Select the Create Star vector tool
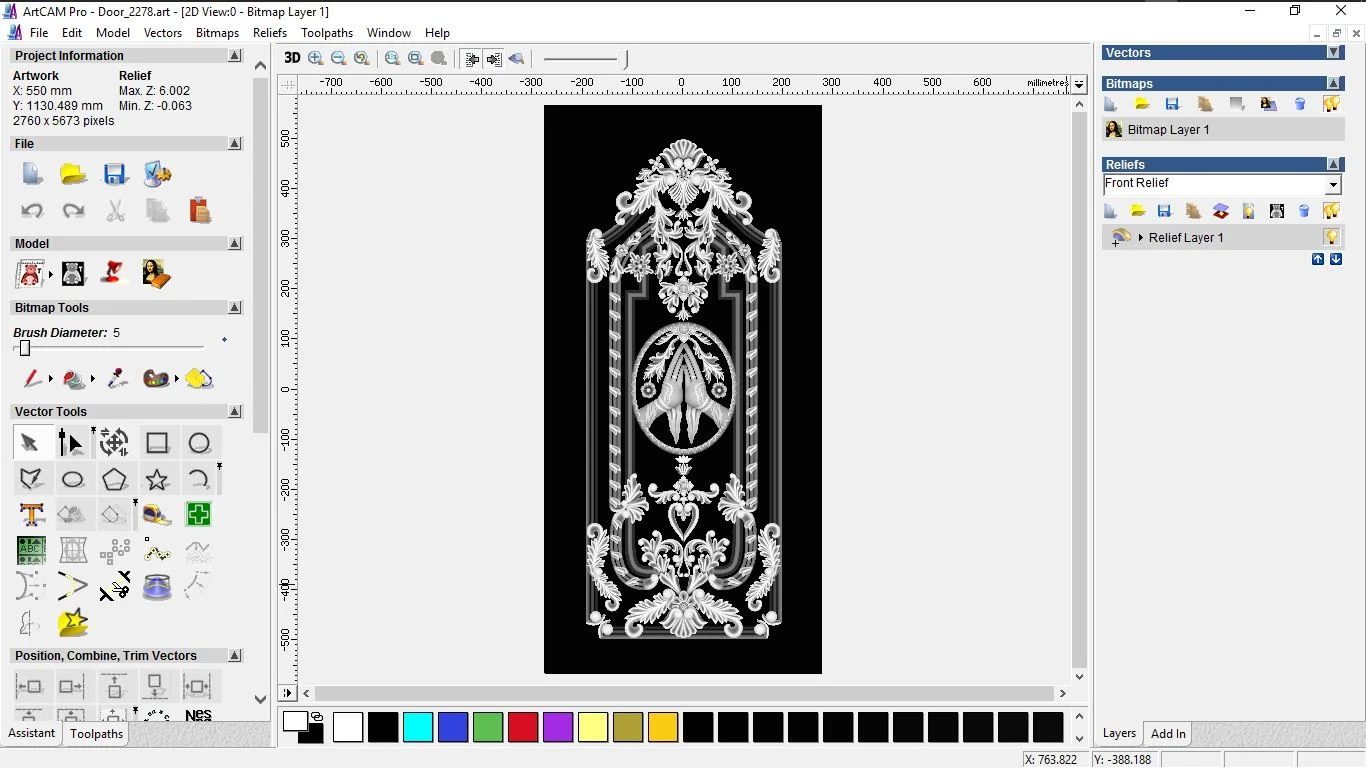Screen dimensions: 1366x768 pyautogui.click(x=157, y=480)
